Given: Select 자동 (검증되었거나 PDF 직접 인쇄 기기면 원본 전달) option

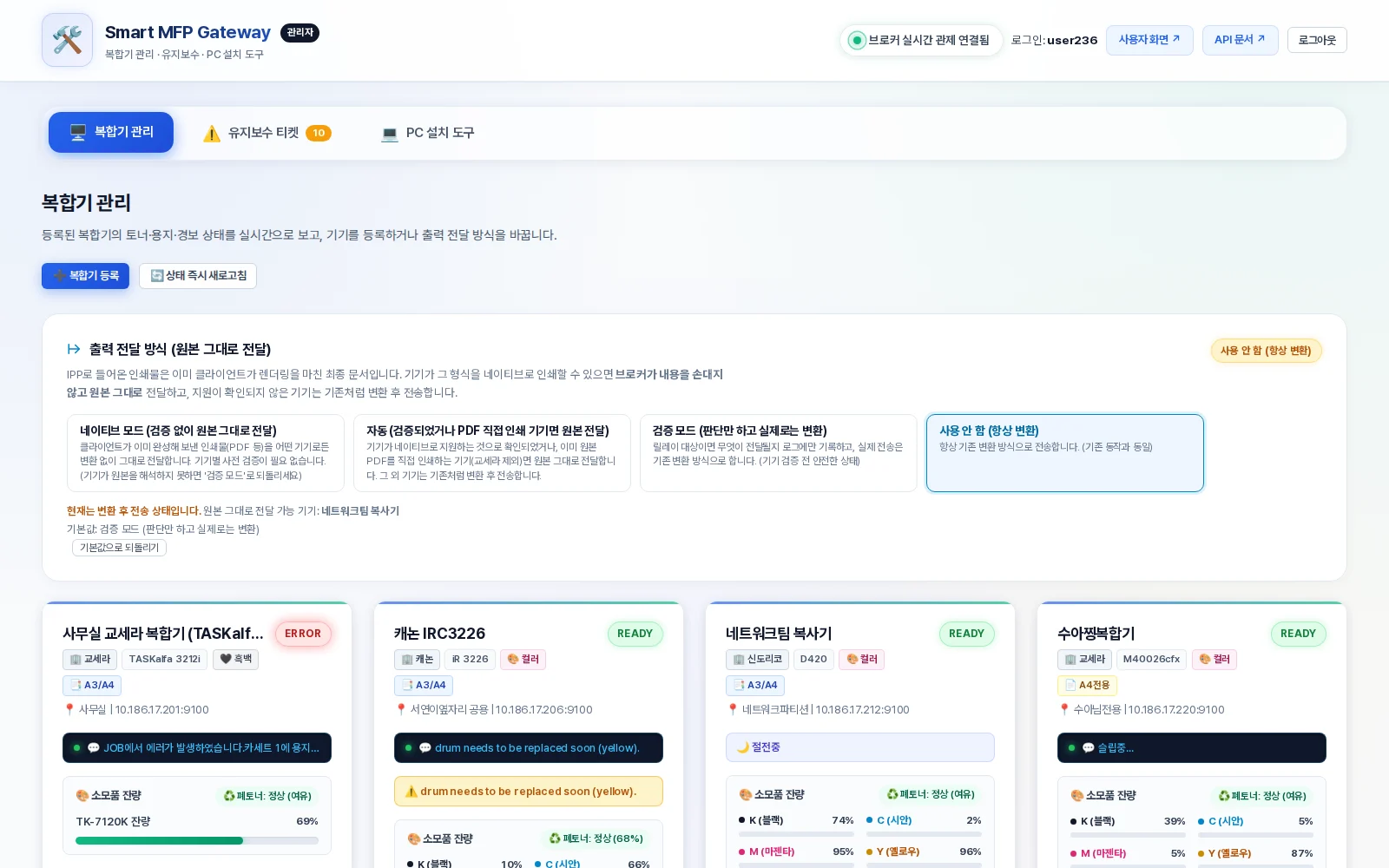Looking at the screenshot, I should (492, 453).
